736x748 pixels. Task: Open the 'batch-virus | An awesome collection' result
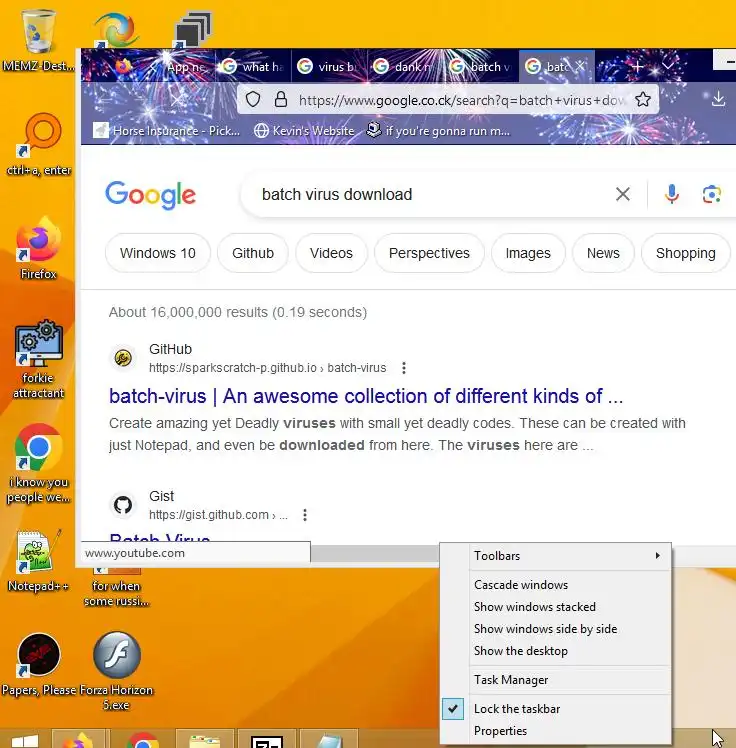tap(366, 396)
